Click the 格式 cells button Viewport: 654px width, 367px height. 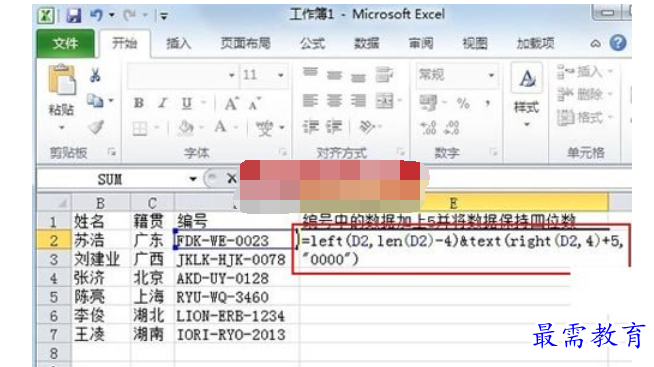click(584, 117)
